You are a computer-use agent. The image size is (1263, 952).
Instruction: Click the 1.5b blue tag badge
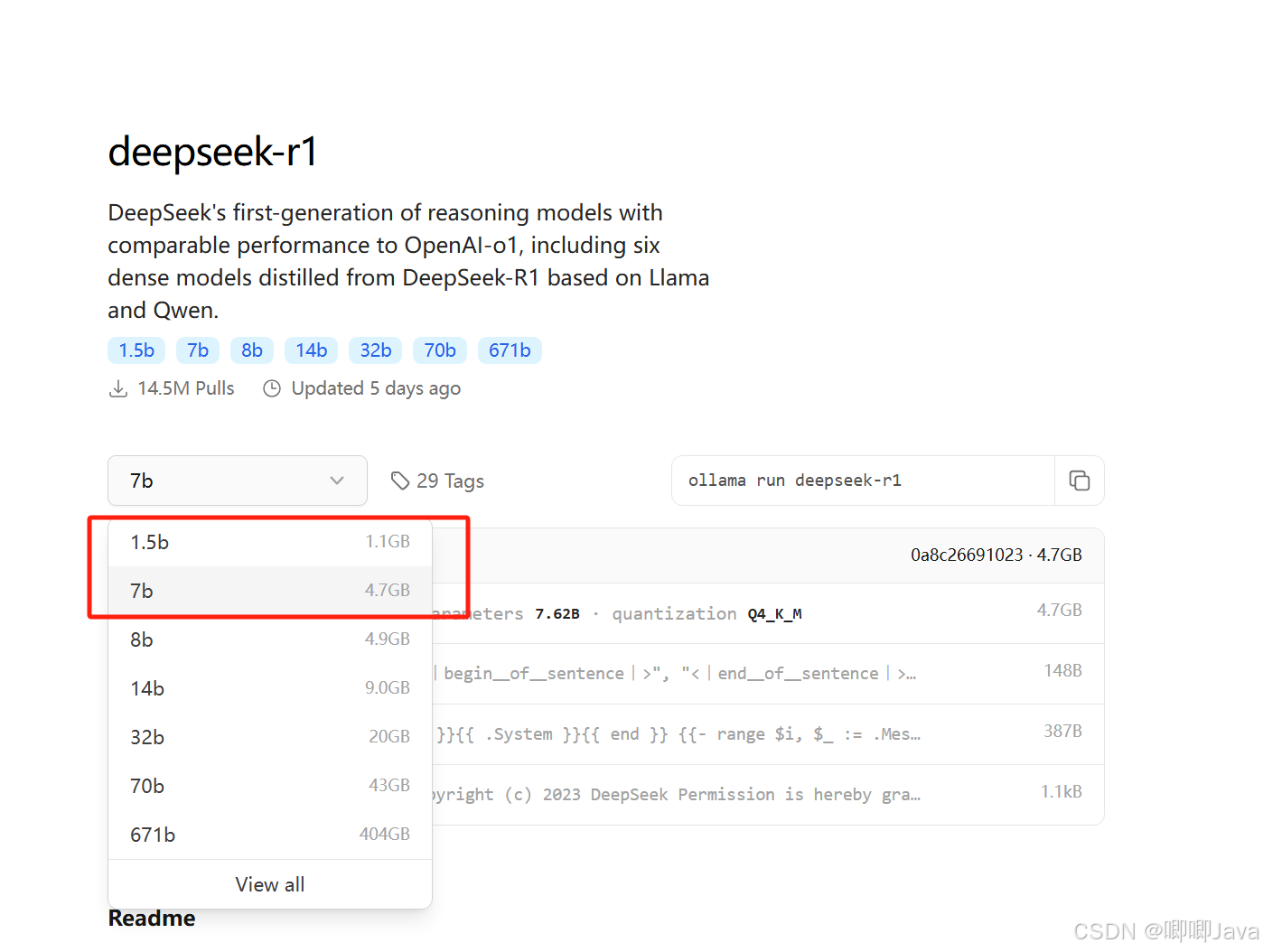coord(136,350)
